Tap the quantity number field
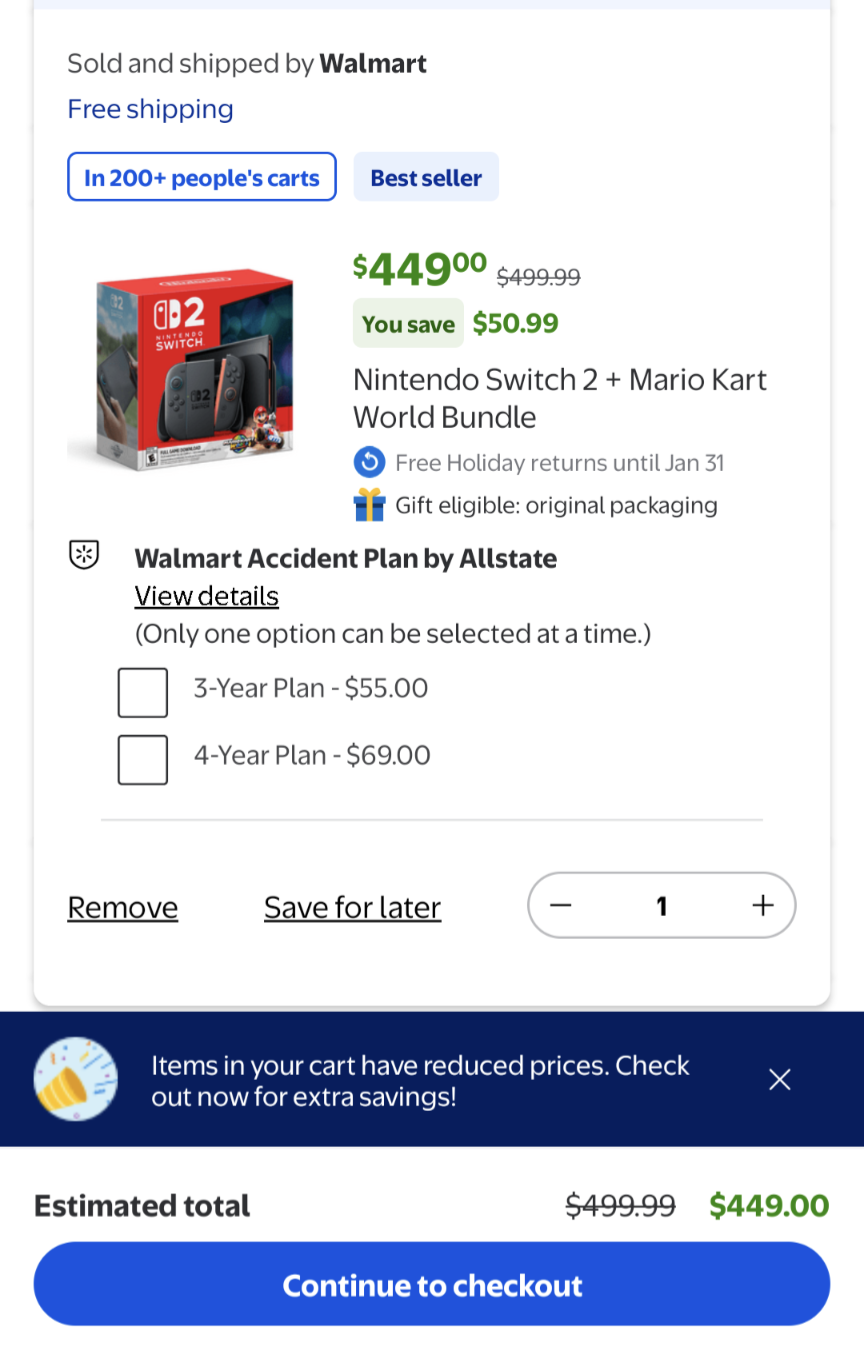Viewport: 864px width, 1353px height. click(x=661, y=905)
